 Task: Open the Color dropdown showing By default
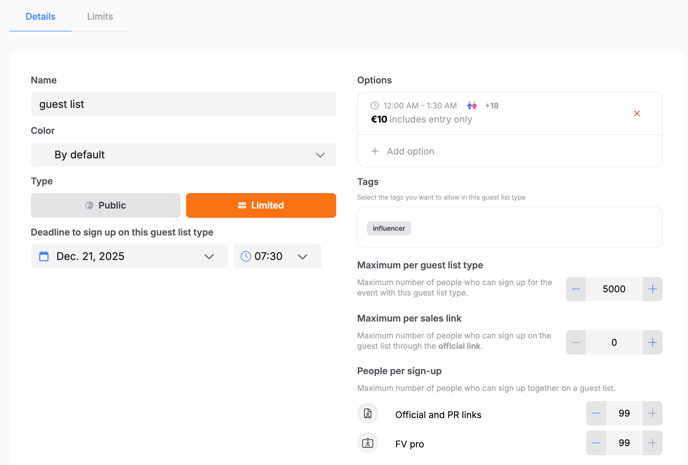coord(183,154)
